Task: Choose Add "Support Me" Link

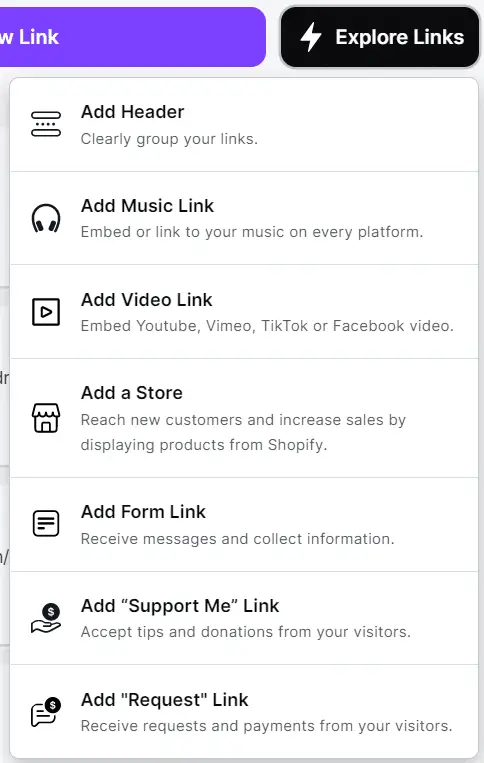Action: point(244,618)
